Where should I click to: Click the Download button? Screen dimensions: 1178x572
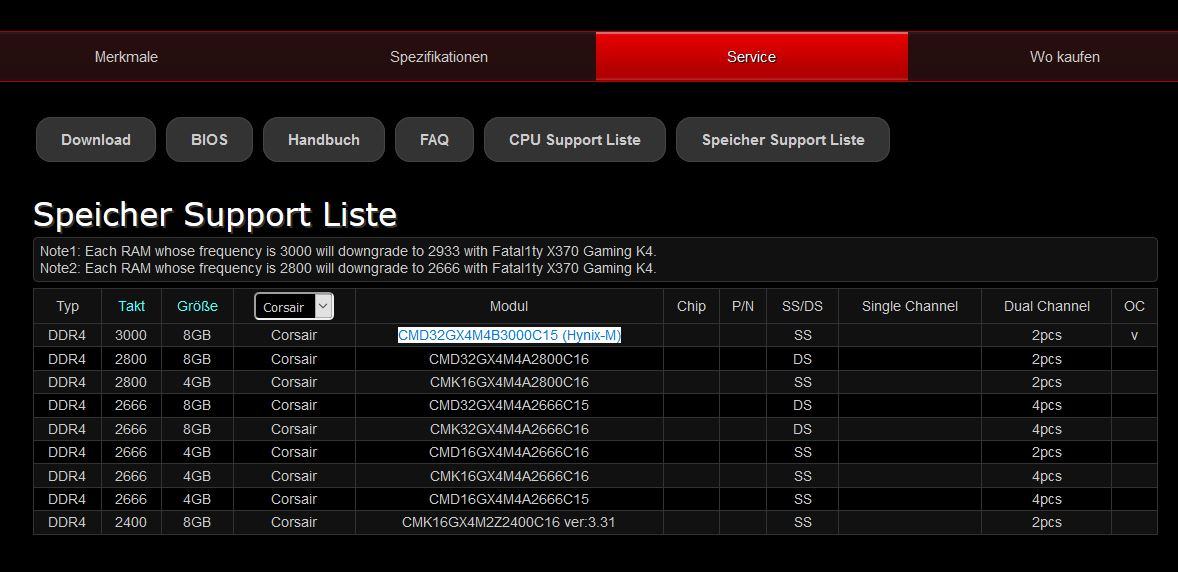tap(96, 140)
